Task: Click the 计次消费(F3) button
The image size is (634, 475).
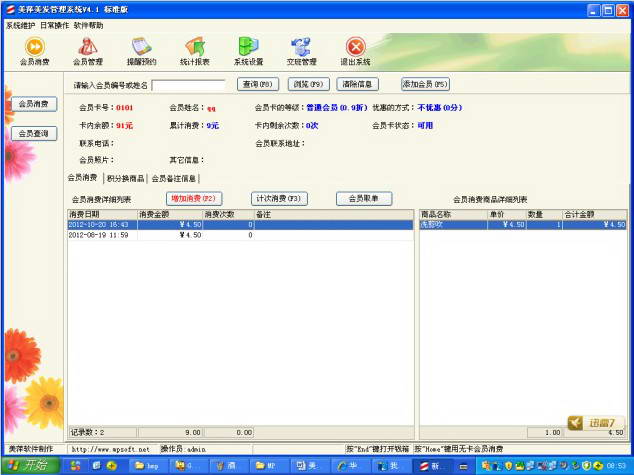Action: [x=279, y=198]
